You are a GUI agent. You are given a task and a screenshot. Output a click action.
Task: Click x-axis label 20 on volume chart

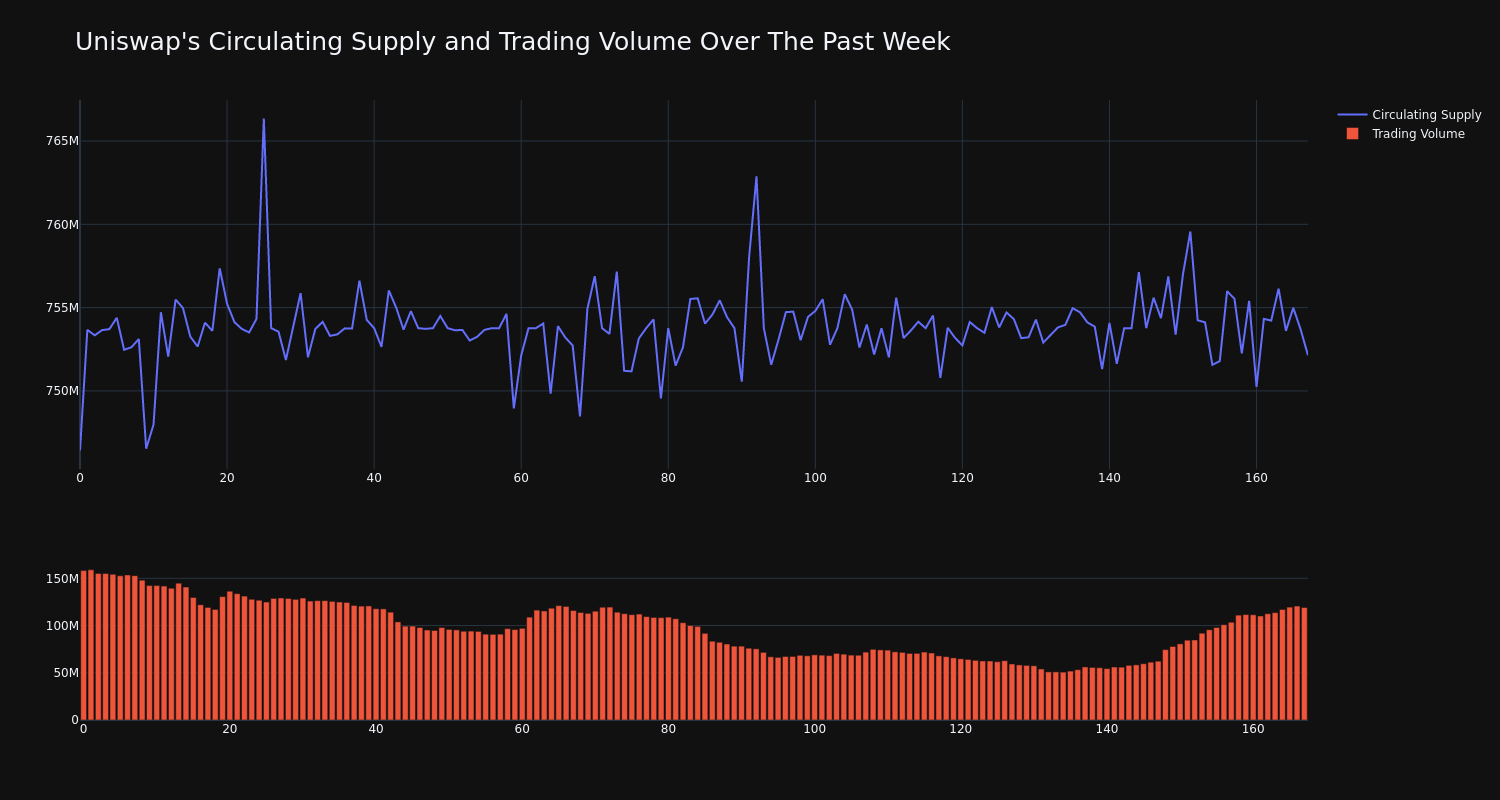[x=229, y=729]
